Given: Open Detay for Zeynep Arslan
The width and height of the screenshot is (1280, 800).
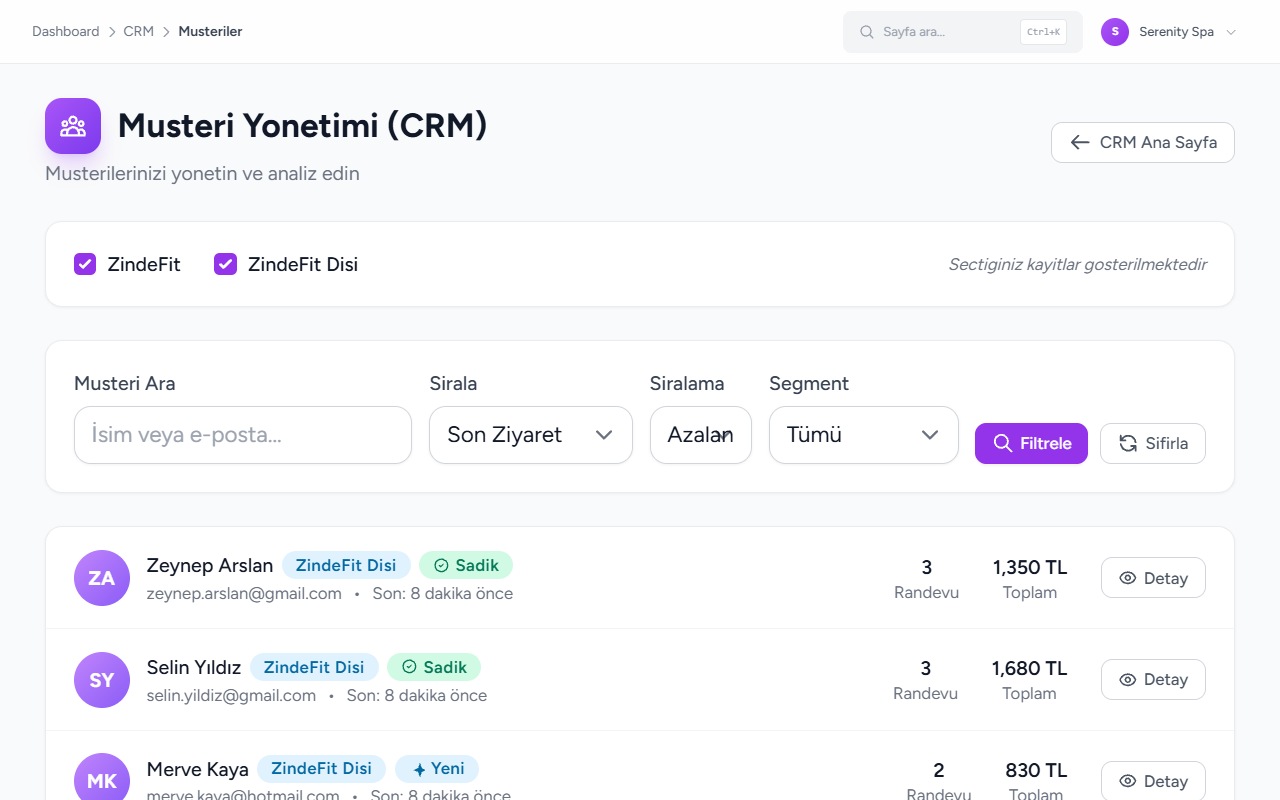Looking at the screenshot, I should coord(1153,578).
